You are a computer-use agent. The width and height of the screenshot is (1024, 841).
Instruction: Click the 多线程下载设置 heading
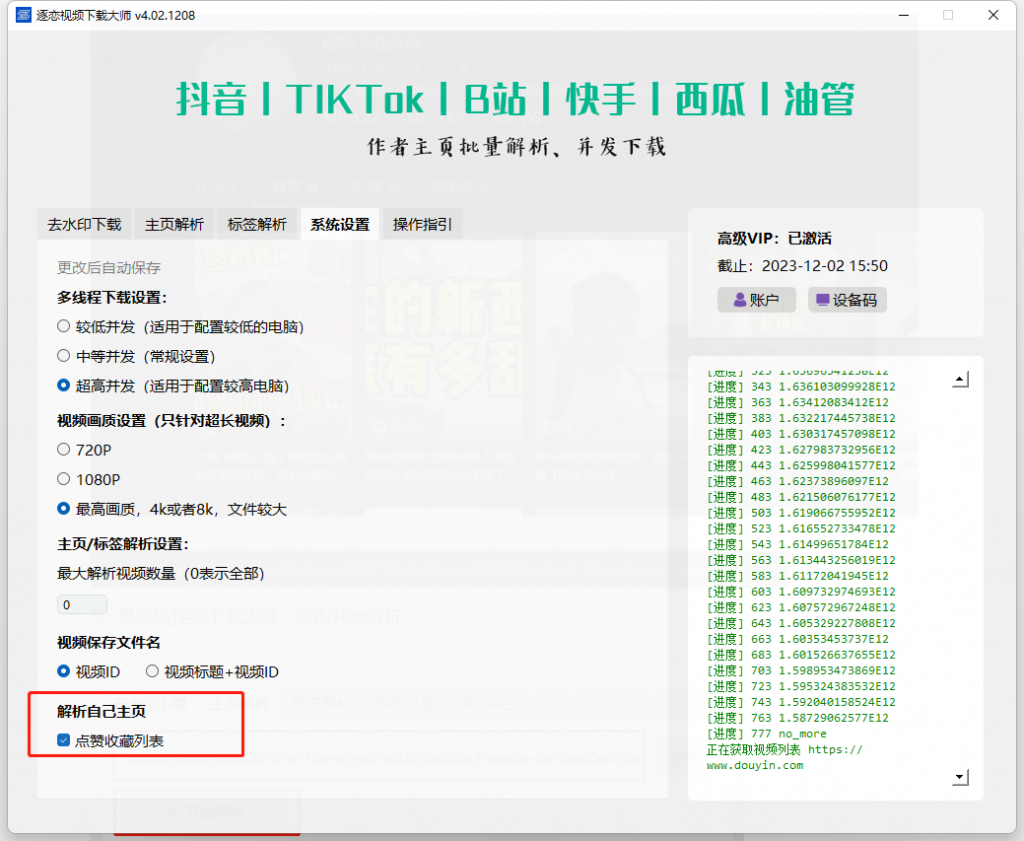pos(112,297)
